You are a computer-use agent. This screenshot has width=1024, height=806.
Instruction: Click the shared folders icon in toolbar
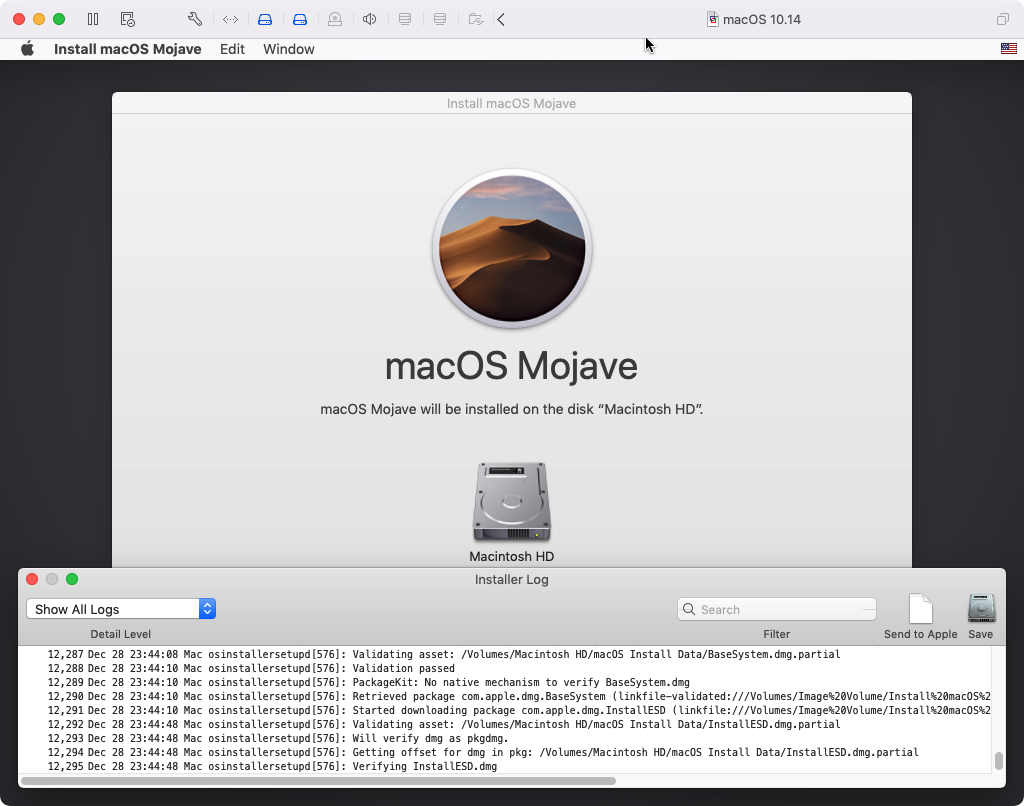click(476, 20)
